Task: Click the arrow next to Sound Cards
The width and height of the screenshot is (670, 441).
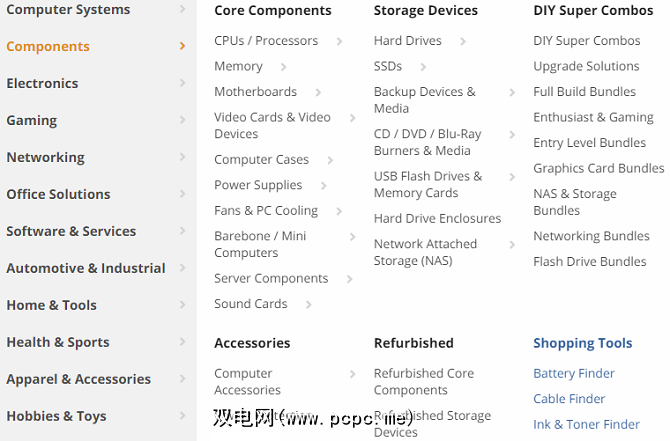Action: (309, 304)
